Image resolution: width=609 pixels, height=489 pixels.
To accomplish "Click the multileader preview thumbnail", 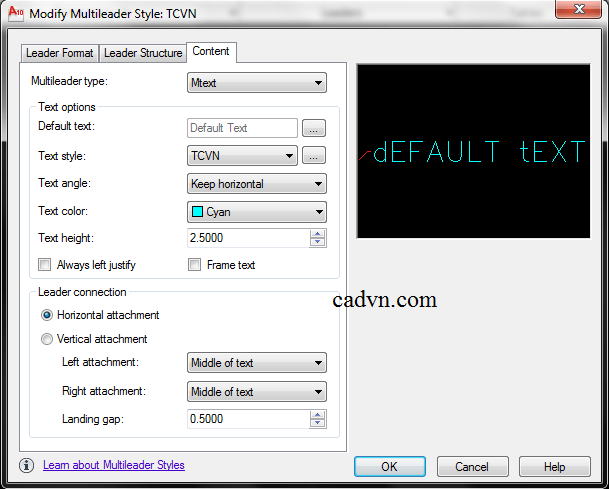I will pyautogui.click(x=473, y=151).
